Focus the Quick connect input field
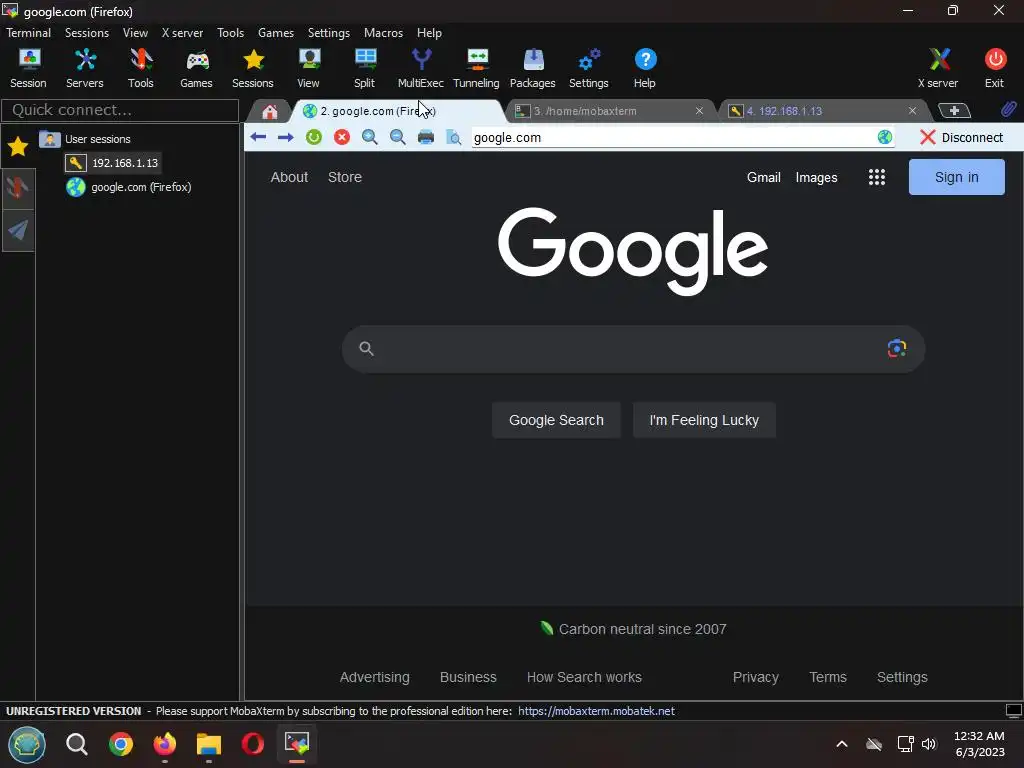 click(120, 110)
